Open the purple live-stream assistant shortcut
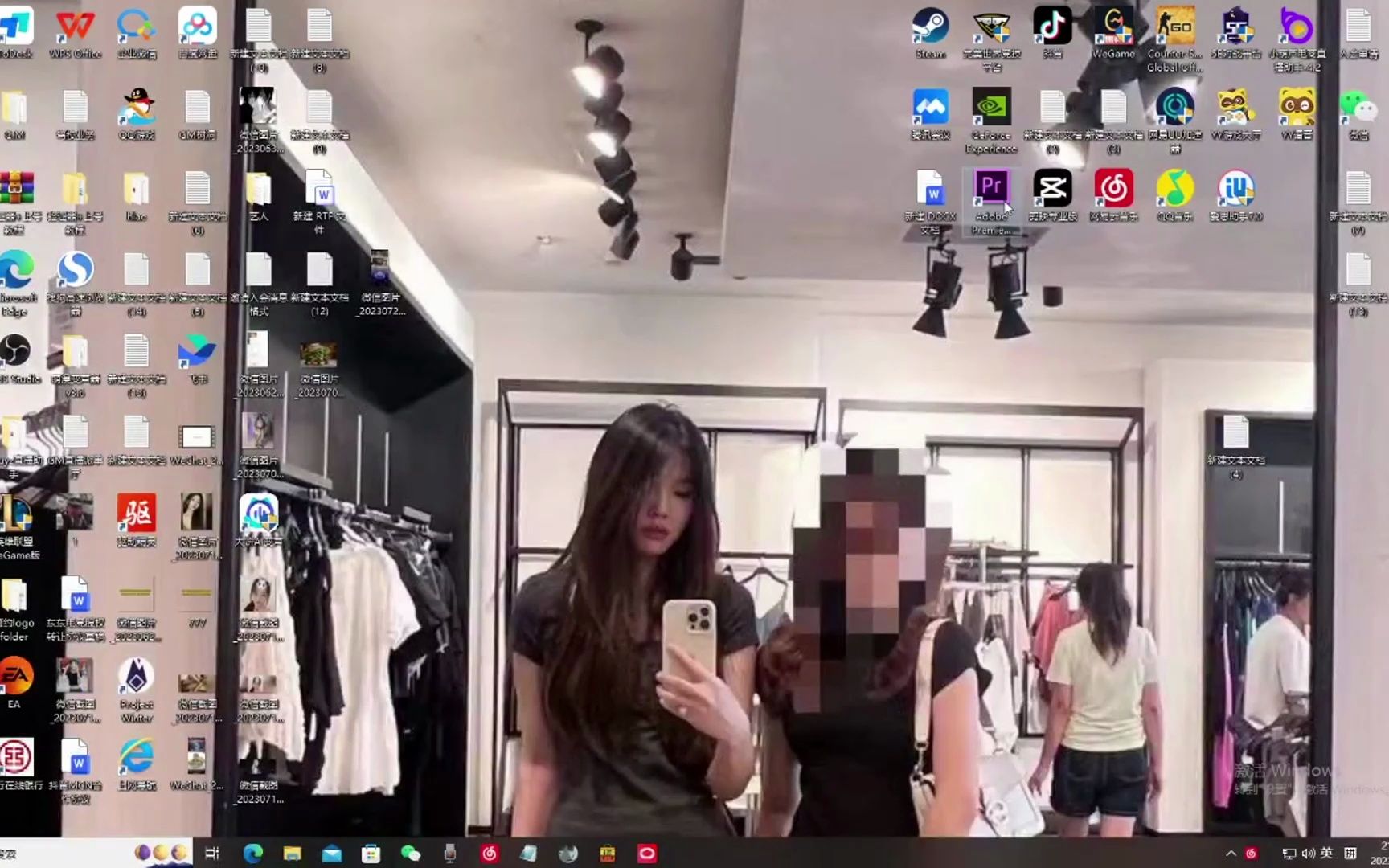1389x868 pixels. [1297, 39]
